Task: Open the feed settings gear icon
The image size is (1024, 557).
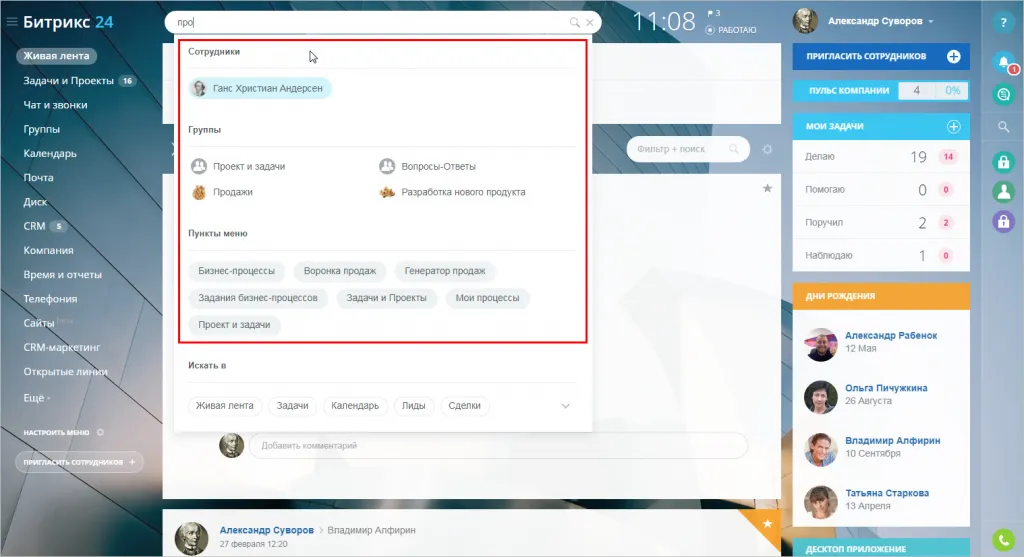Action: tap(767, 149)
